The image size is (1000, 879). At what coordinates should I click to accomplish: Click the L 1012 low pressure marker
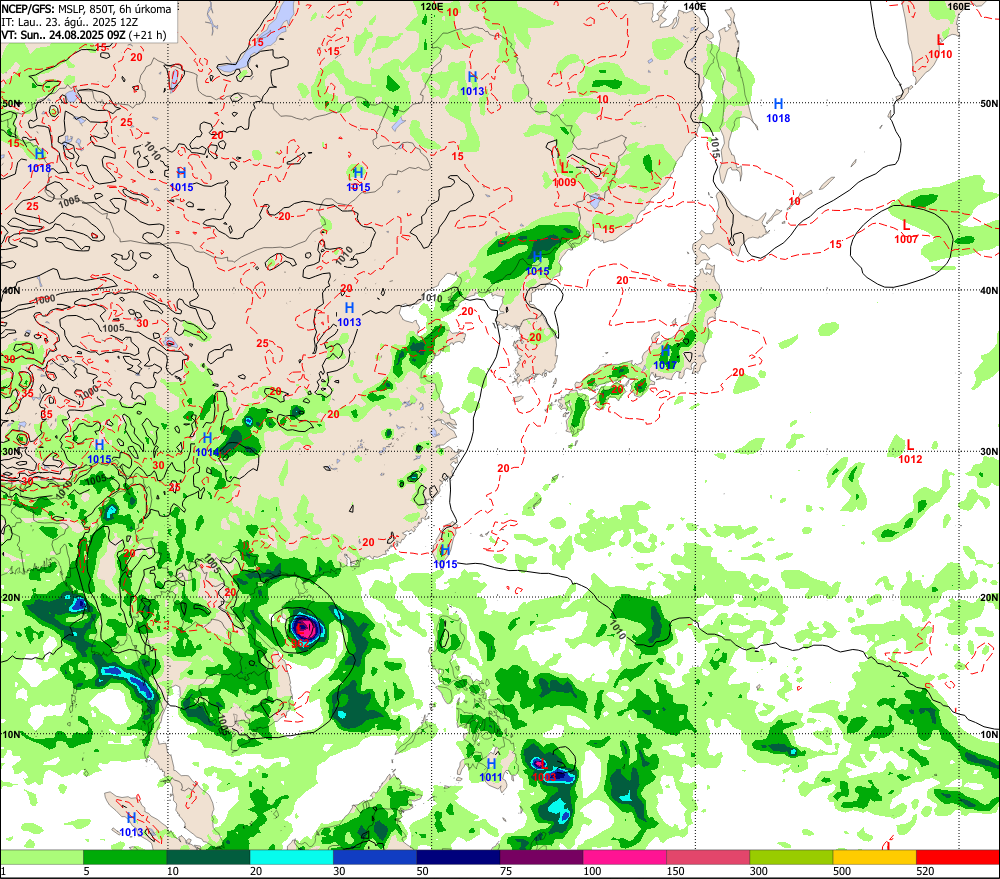click(910, 452)
